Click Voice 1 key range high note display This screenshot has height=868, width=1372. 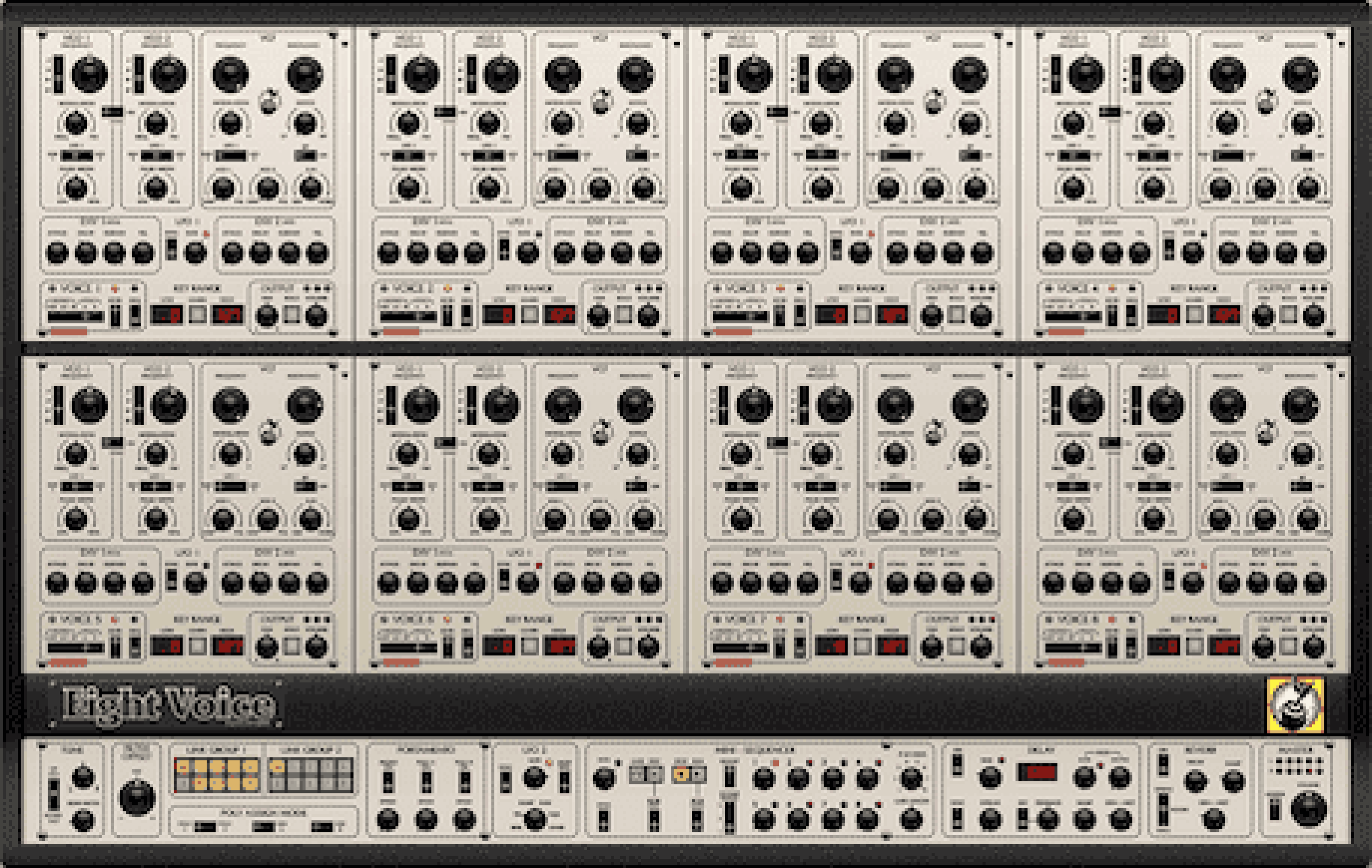227,314
